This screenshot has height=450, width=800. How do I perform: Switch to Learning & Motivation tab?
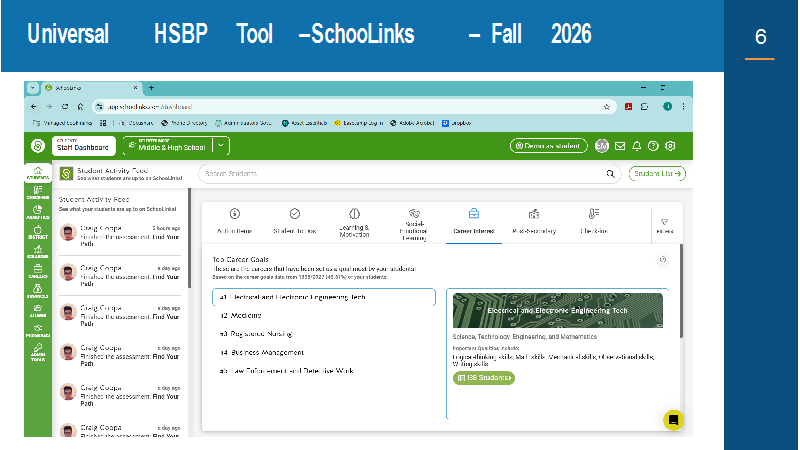[x=354, y=222]
